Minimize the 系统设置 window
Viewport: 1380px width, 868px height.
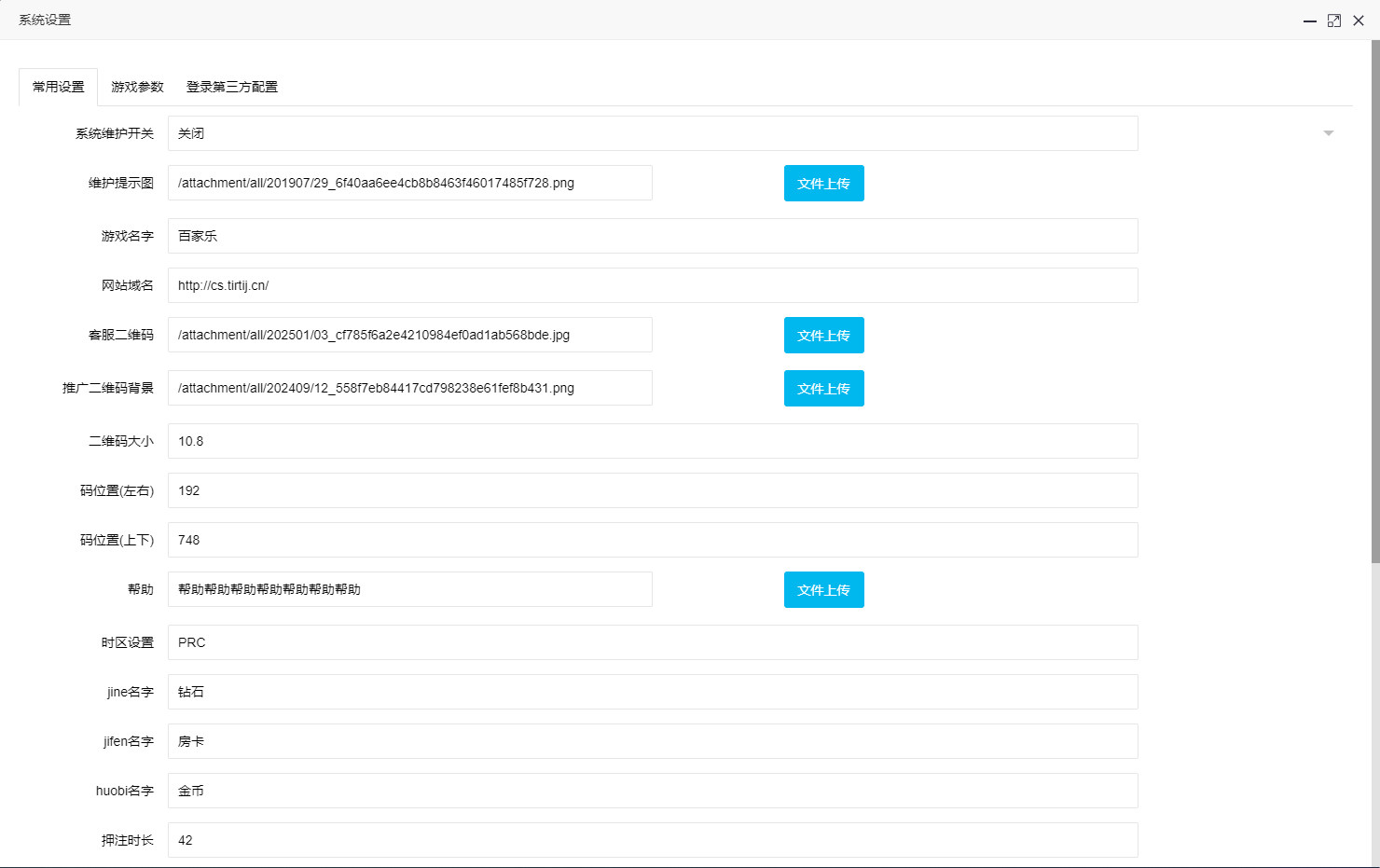coord(1309,21)
